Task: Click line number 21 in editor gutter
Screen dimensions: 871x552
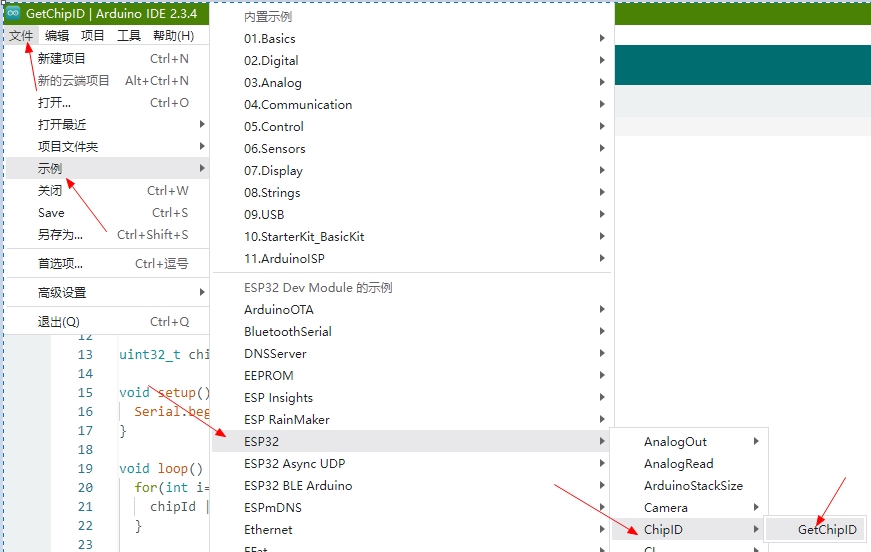Action: (85, 506)
